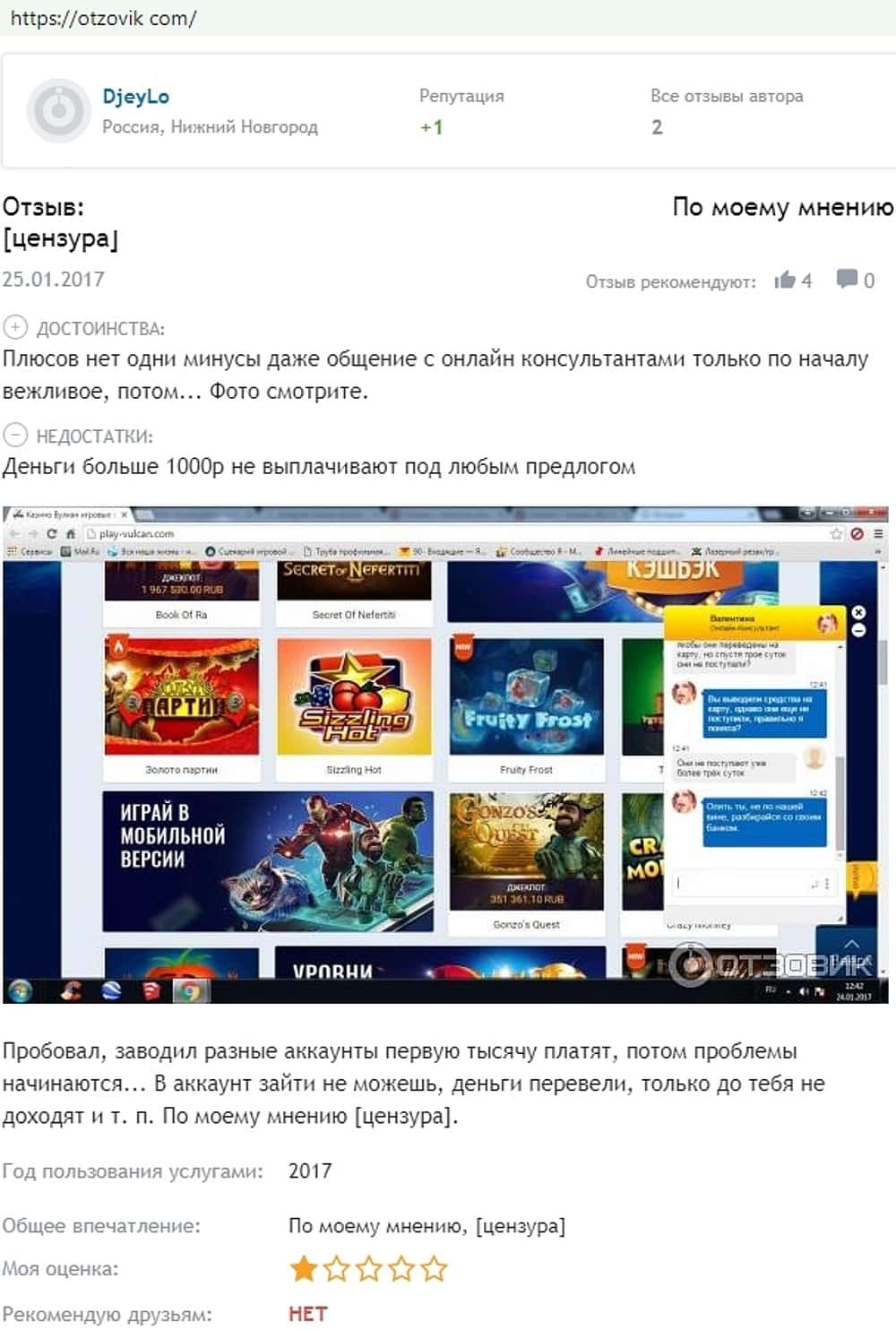896x1330 pixels.
Task: Open the Secret Of Nefertiti game
Action: [x=354, y=593]
